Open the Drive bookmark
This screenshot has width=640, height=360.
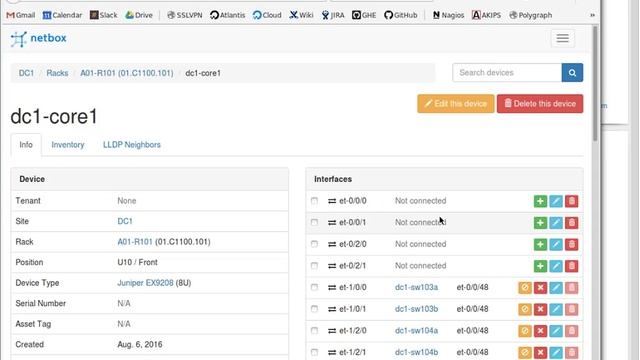pos(139,15)
